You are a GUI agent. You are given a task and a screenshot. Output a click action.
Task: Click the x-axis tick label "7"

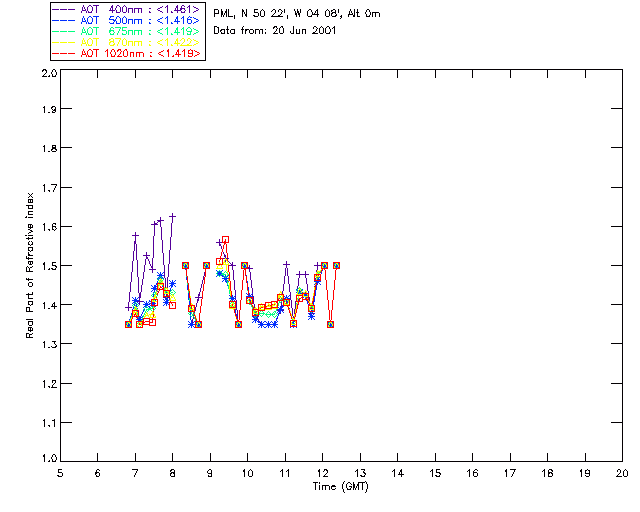(x=135, y=473)
